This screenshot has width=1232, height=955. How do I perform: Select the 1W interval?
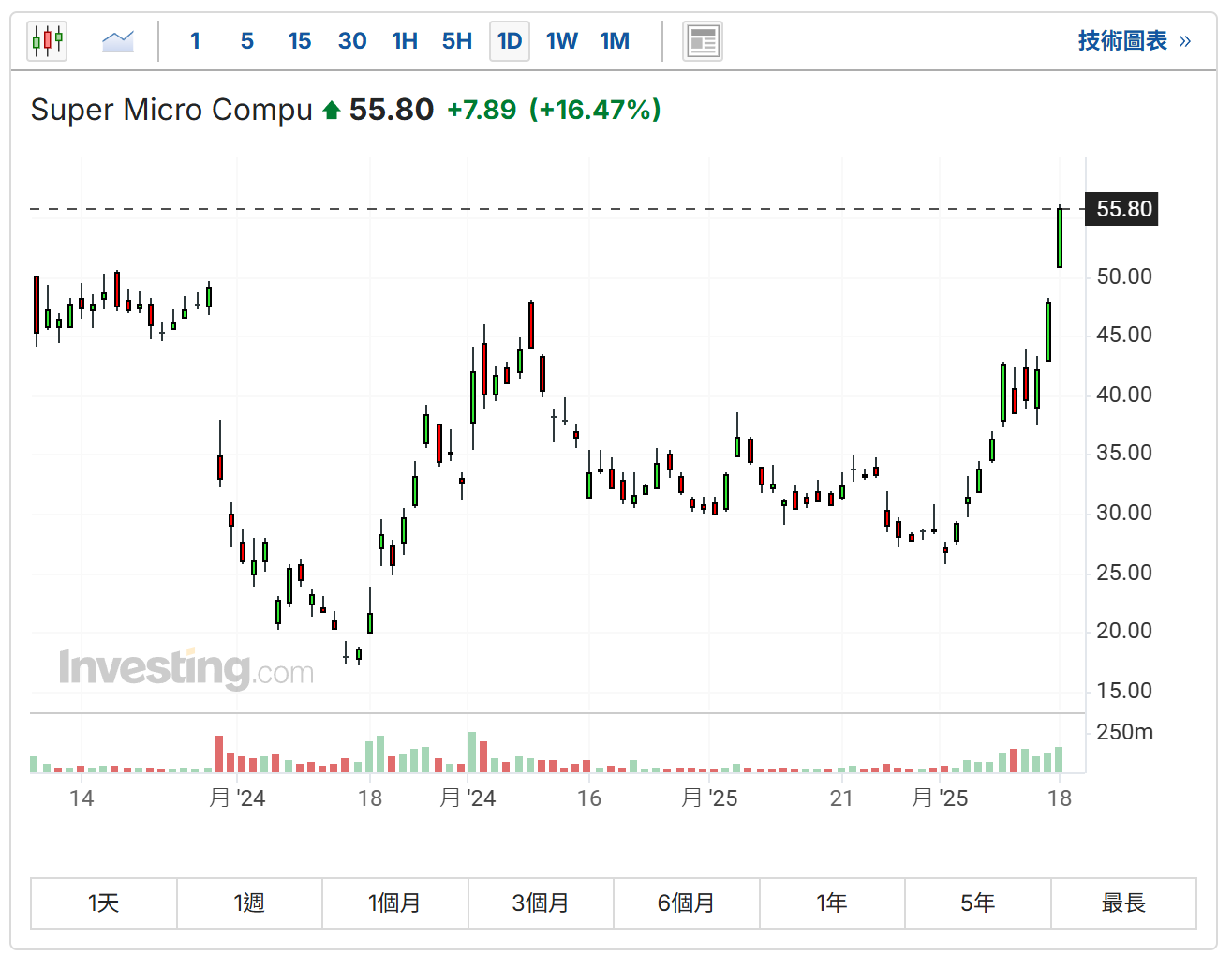(x=562, y=41)
